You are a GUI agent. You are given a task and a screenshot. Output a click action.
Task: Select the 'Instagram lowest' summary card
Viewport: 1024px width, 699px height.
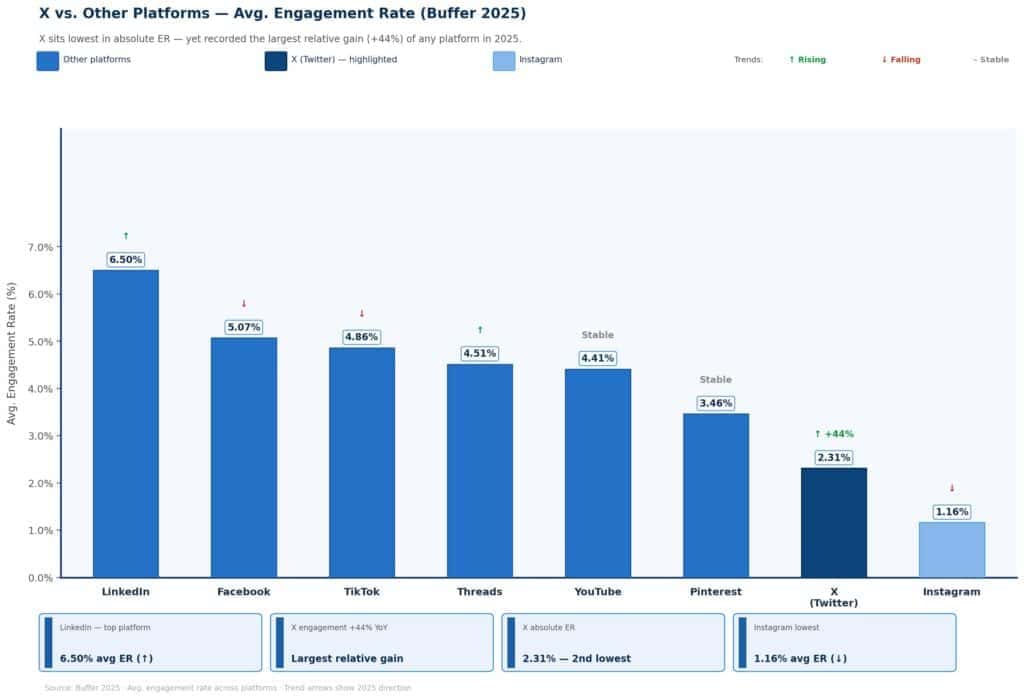[x=844, y=642]
